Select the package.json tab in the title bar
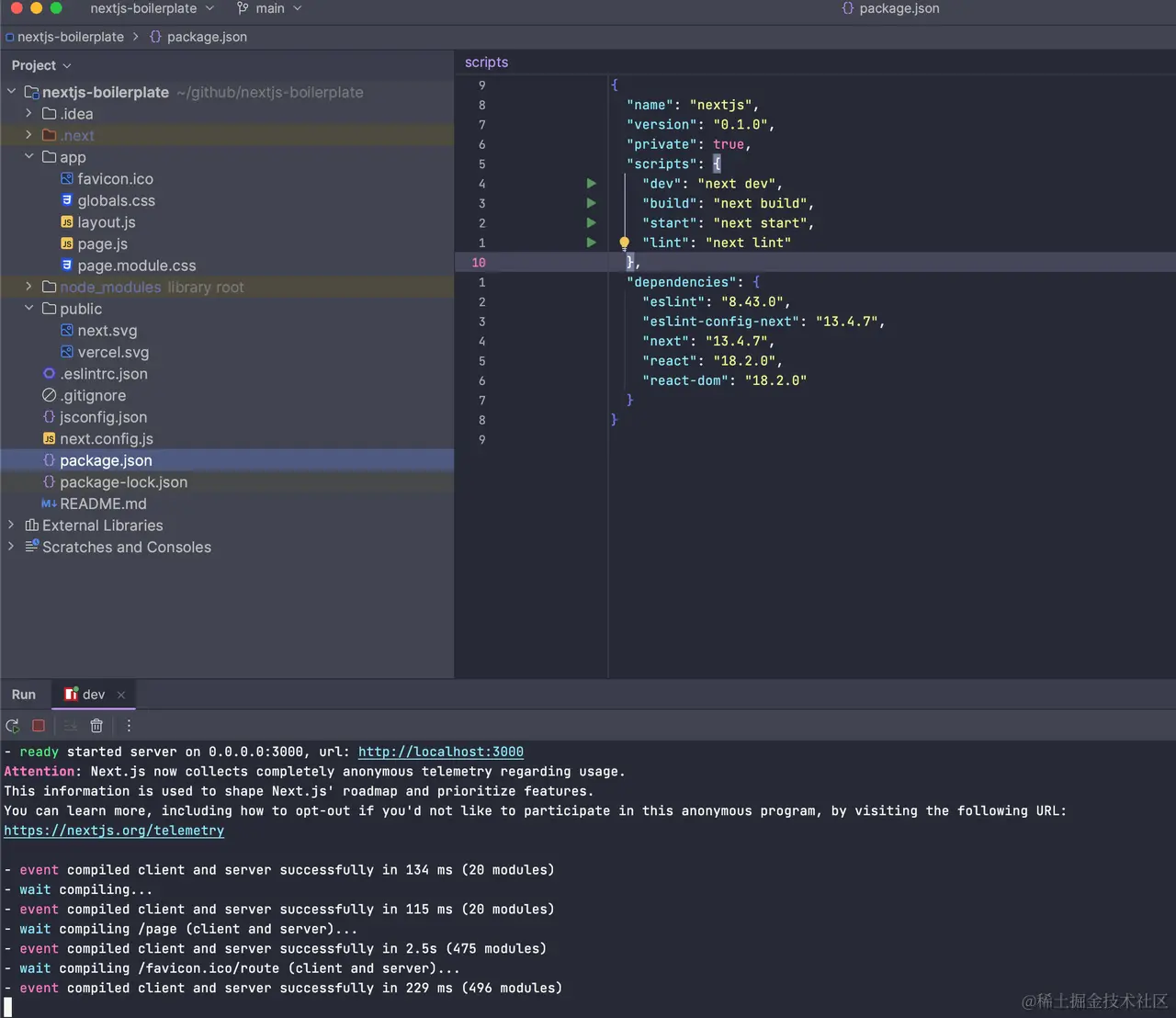The width and height of the screenshot is (1176, 1018). pyautogui.click(x=890, y=8)
